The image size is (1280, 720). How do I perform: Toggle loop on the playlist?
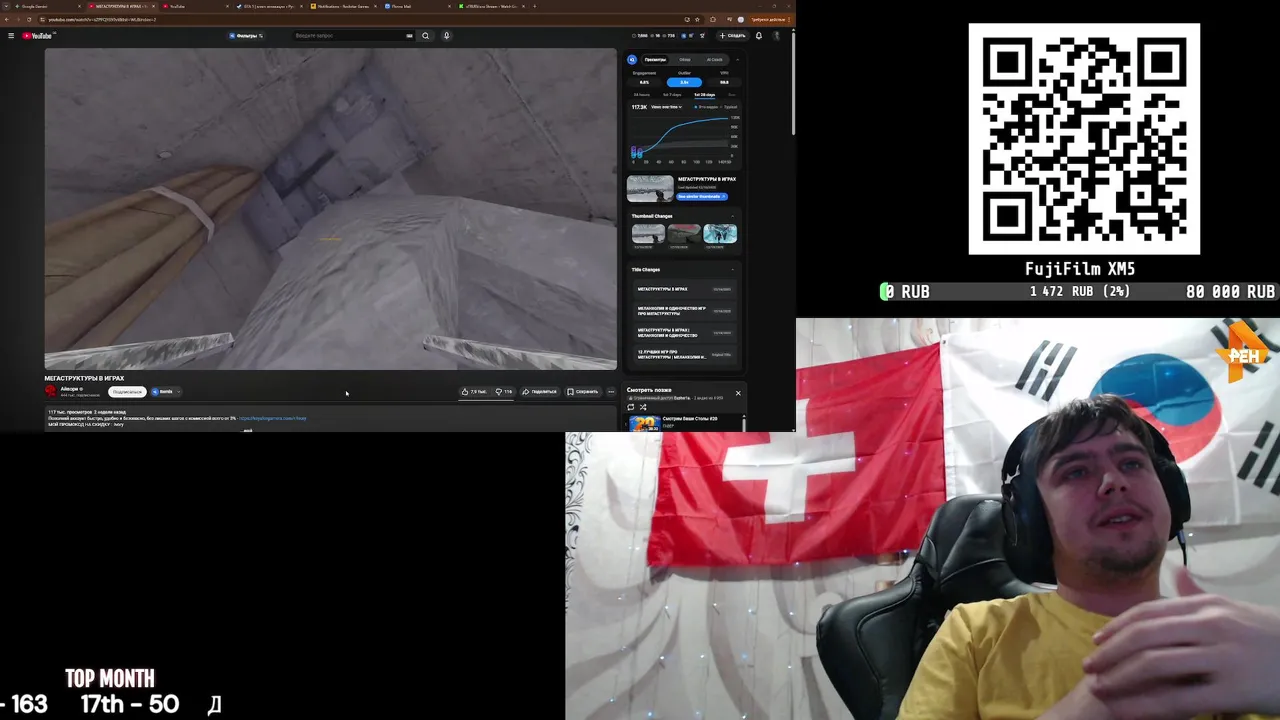pos(631,407)
